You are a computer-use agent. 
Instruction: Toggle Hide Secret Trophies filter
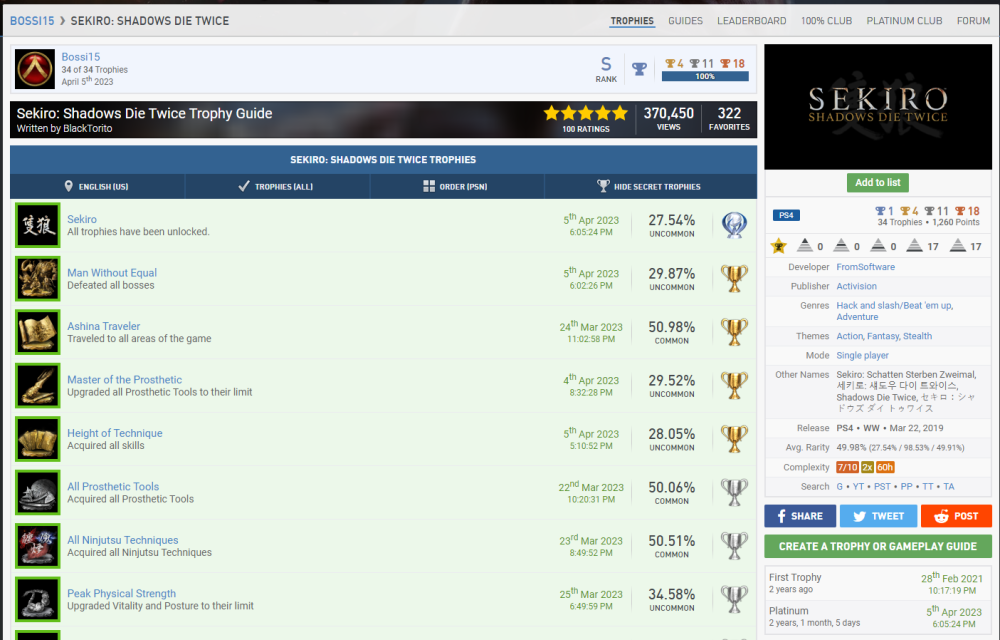coord(650,186)
